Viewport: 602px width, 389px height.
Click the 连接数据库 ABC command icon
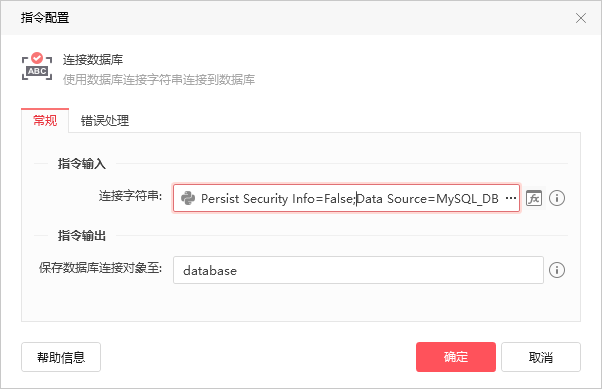(37, 67)
